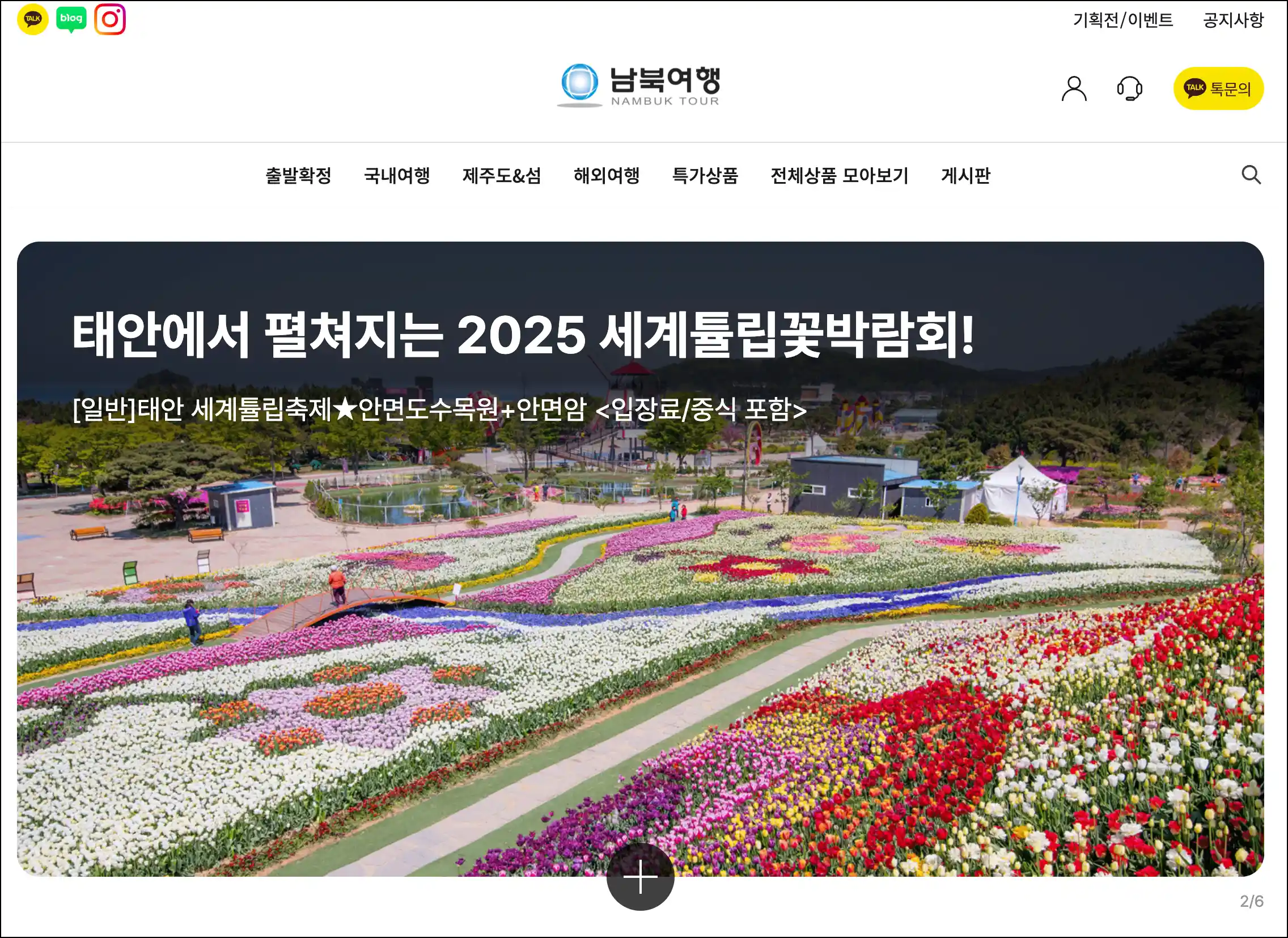Screen dimensions: 1288x938
Task: Select the 출발확정 menu
Action: [x=298, y=176]
